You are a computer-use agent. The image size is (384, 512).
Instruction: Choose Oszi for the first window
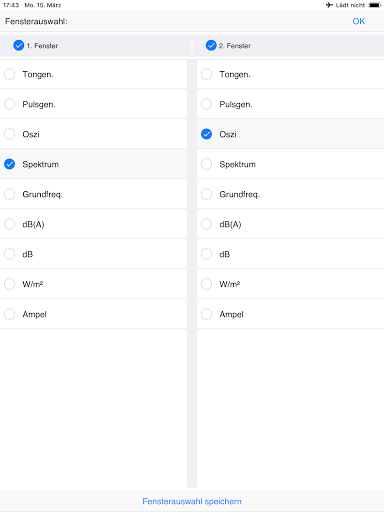coord(93,134)
